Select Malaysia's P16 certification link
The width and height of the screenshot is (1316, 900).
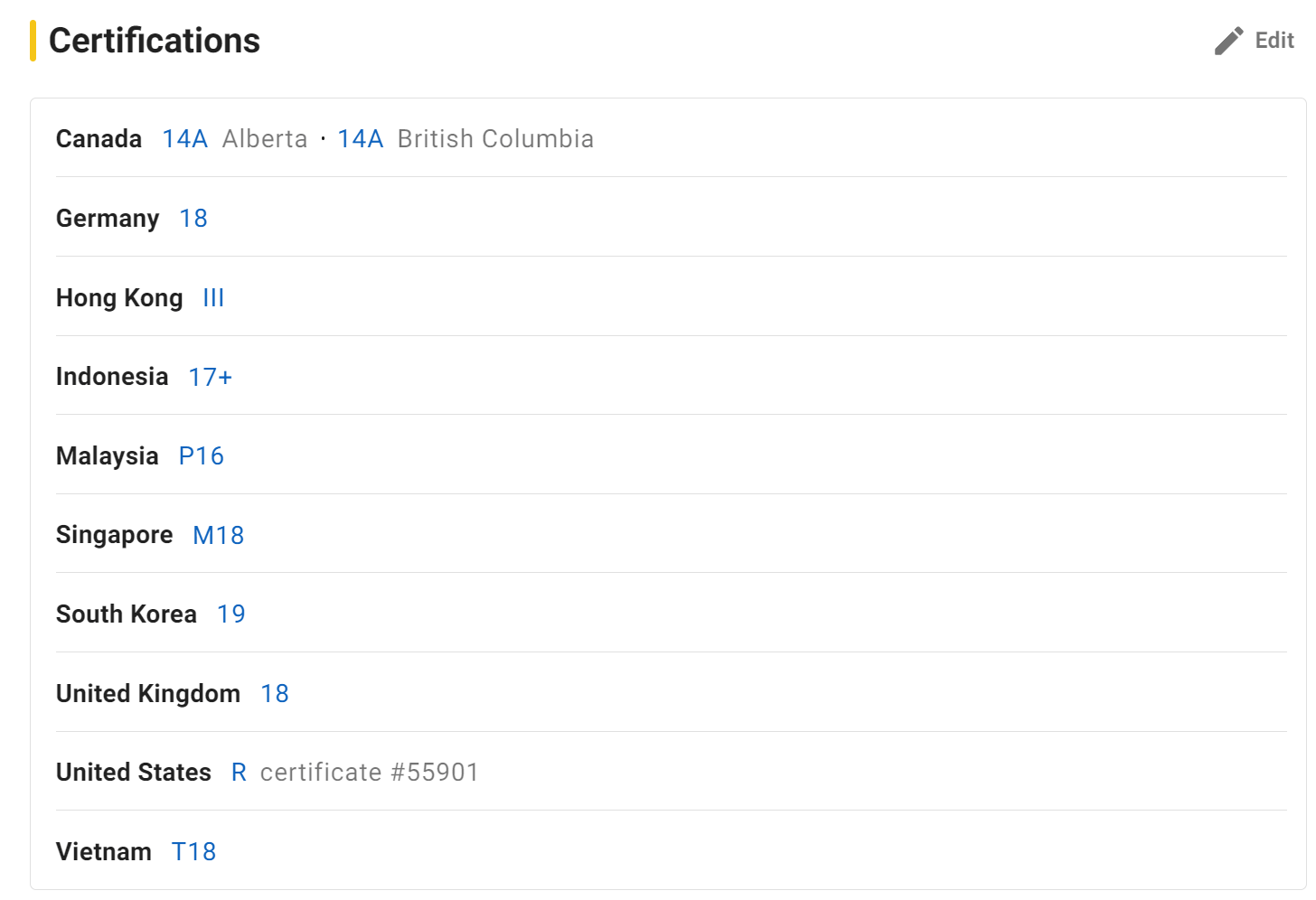tap(202, 456)
